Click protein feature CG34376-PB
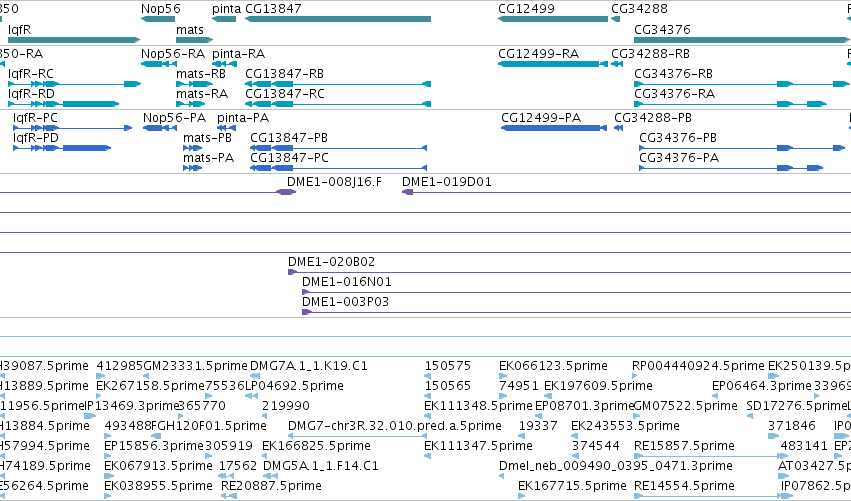Image resolution: width=851 pixels, height=501 pixels. coord(742,148)
